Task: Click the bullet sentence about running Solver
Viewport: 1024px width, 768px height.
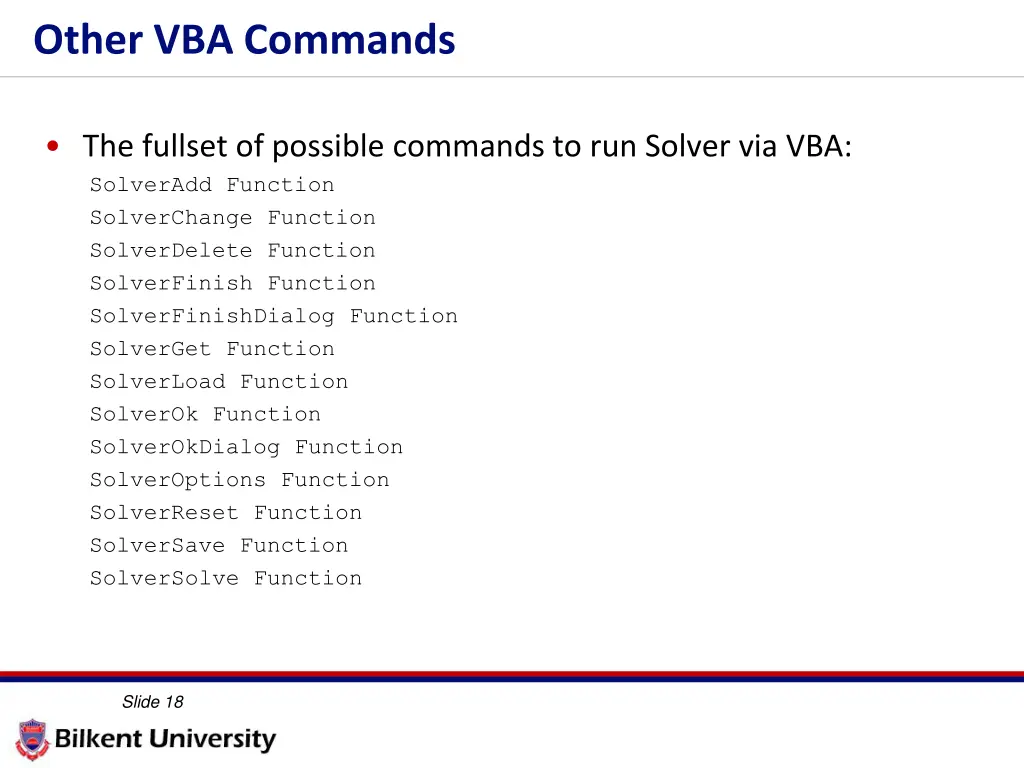Action: click(x=467, y=147)
